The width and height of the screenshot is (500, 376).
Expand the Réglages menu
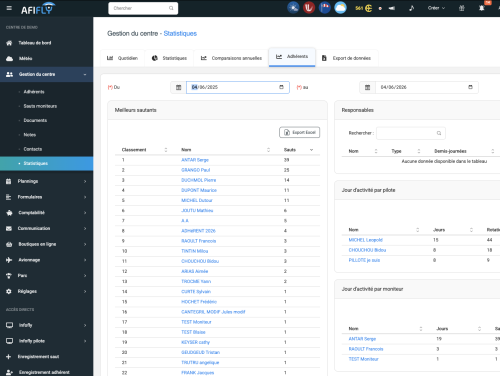point(47,291)
